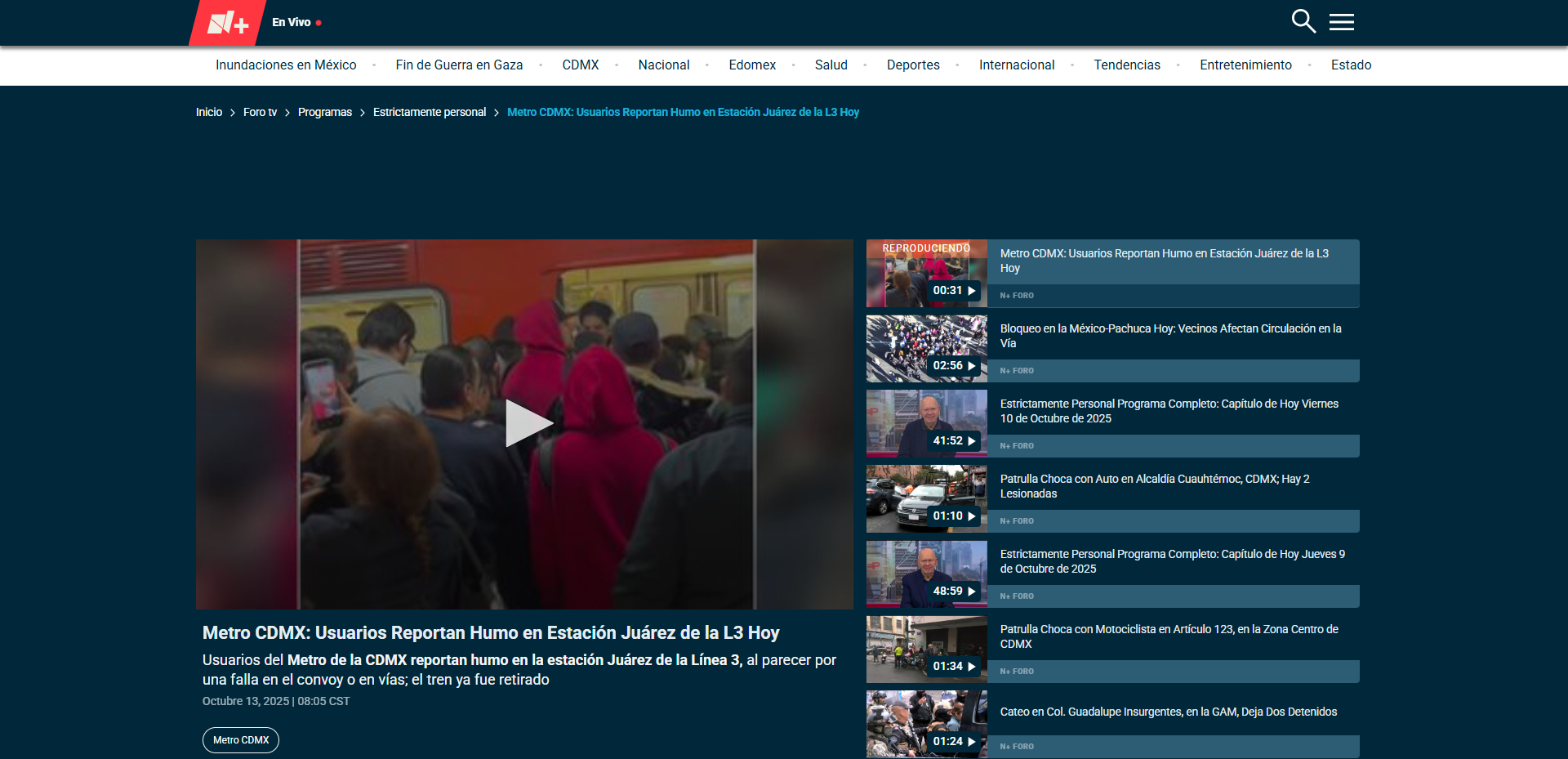The height and width of the screenshot is (759, 1568).
Task: Open the Deportes section
Action: click(x=913, y=65)
